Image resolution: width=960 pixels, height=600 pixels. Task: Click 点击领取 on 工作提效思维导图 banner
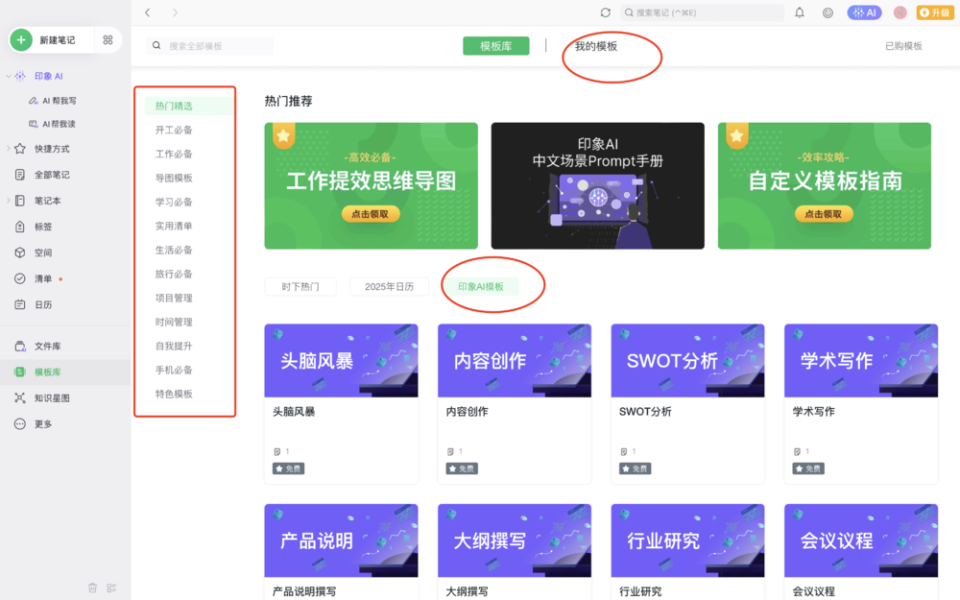click(370, 214)
